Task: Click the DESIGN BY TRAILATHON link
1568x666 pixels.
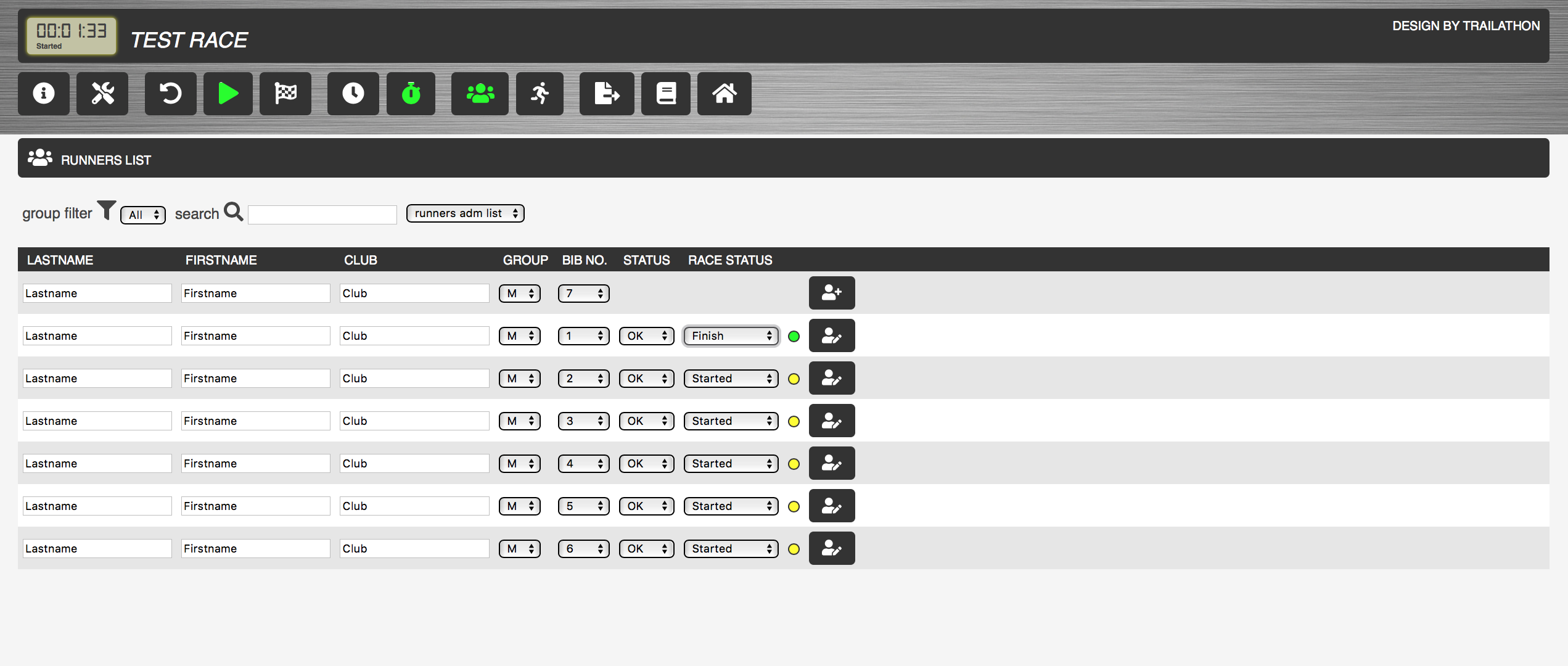Action: point(1465,26)
